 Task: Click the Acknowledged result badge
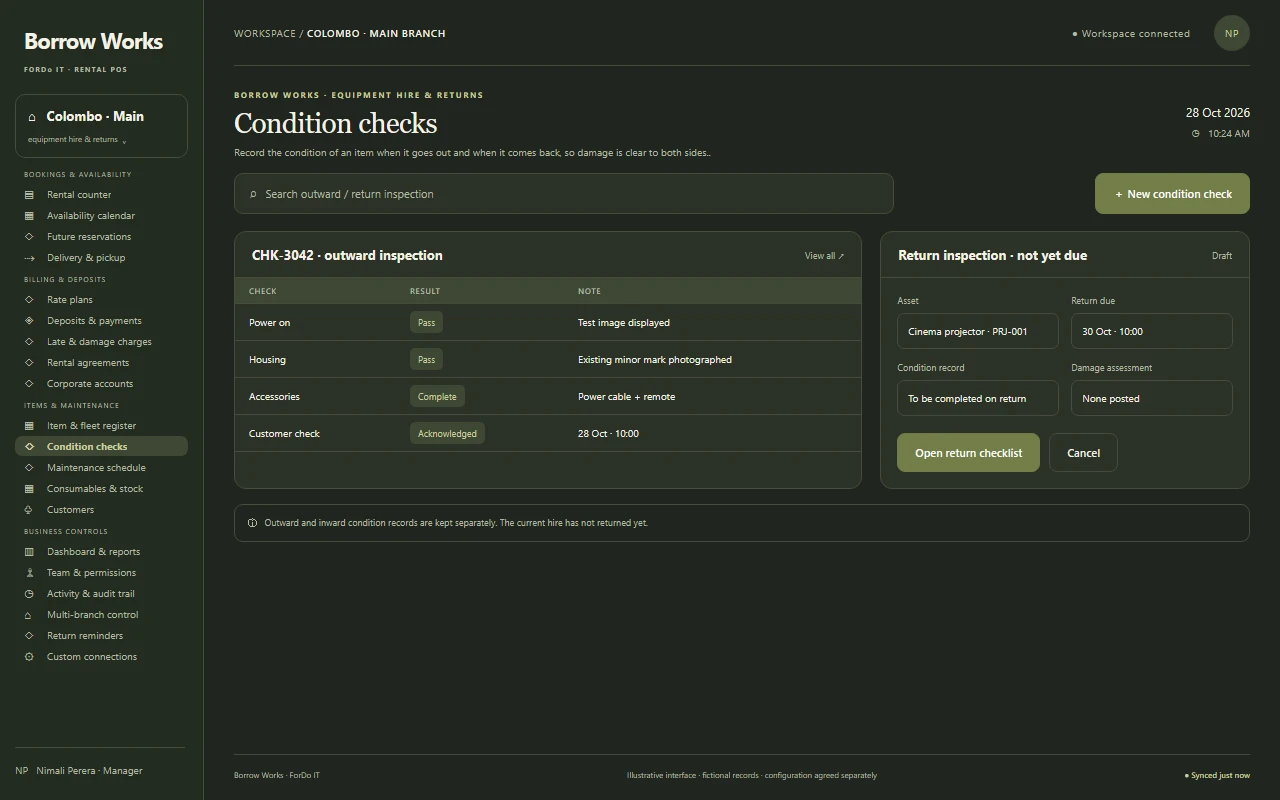tap(447, 434)
